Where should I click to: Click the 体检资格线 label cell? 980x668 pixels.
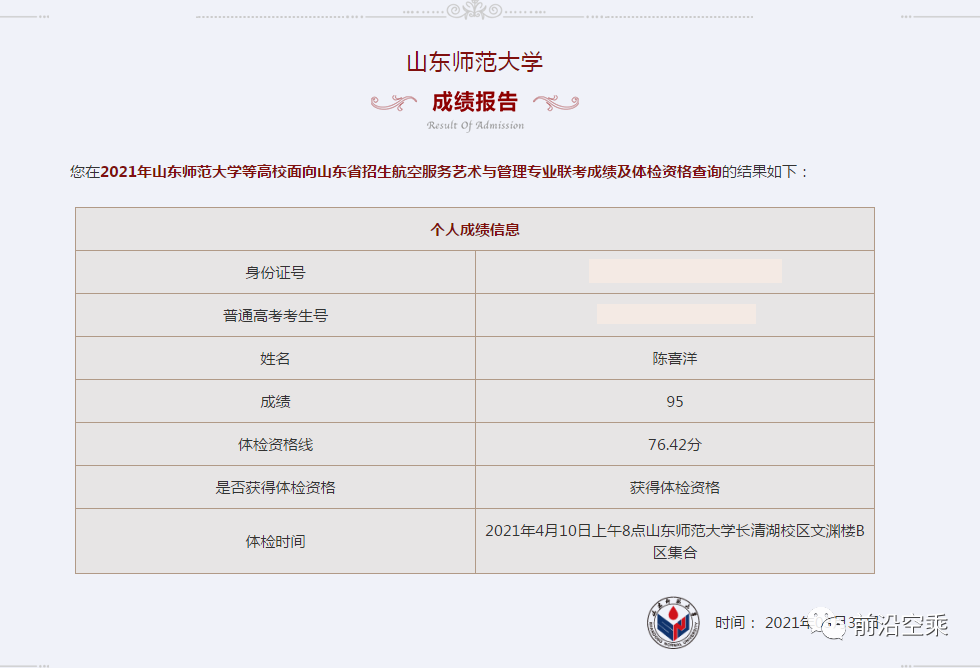coord(276,444)
